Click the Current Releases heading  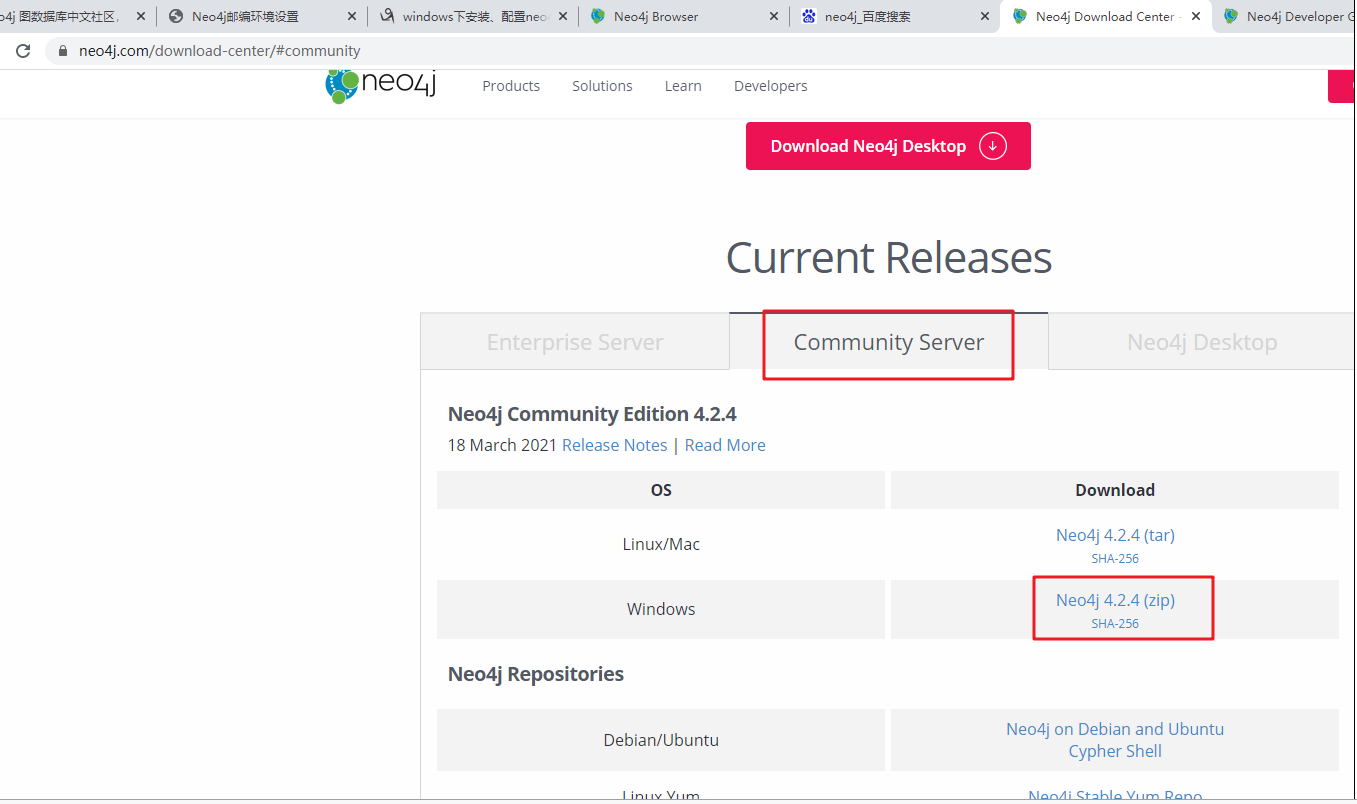point(889,258)
